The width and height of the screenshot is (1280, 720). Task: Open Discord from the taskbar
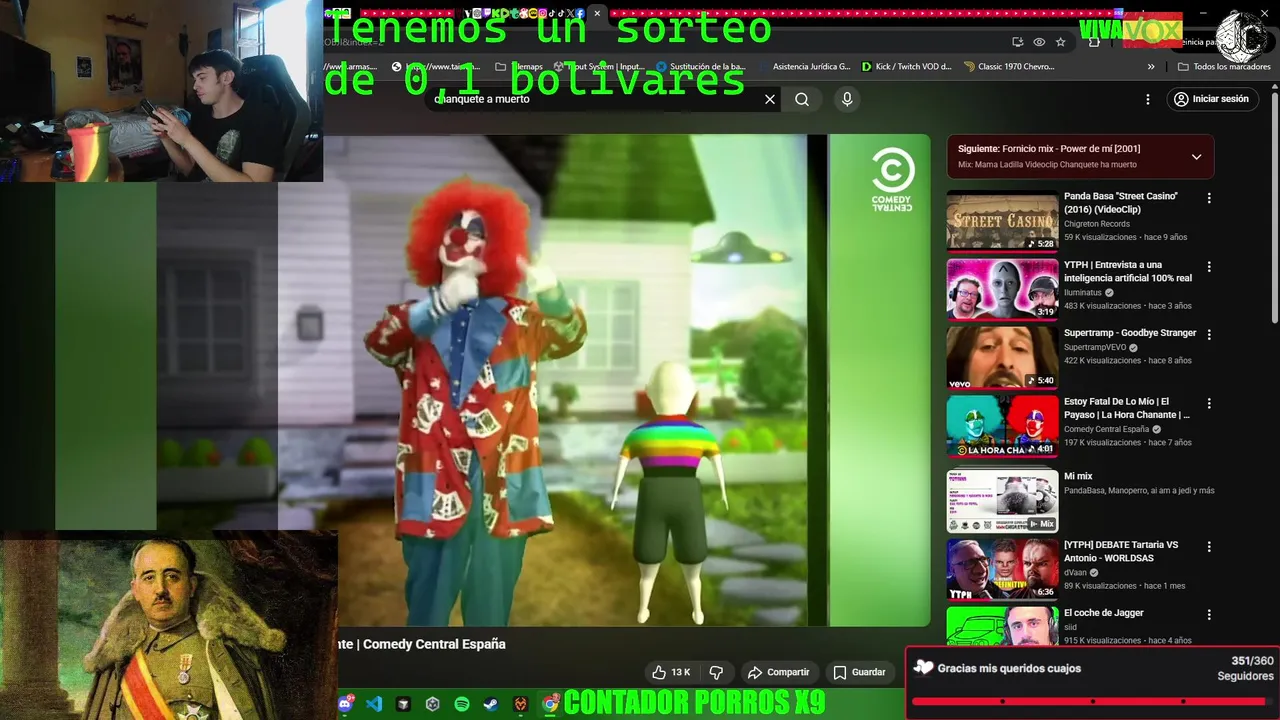(x=346, y=704)
